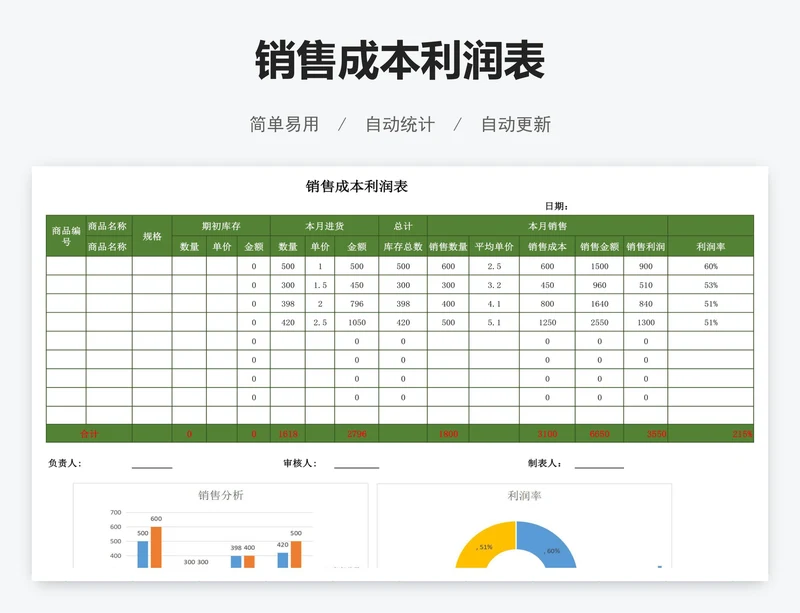Select the 平均单价 column header

click(493, 246)
